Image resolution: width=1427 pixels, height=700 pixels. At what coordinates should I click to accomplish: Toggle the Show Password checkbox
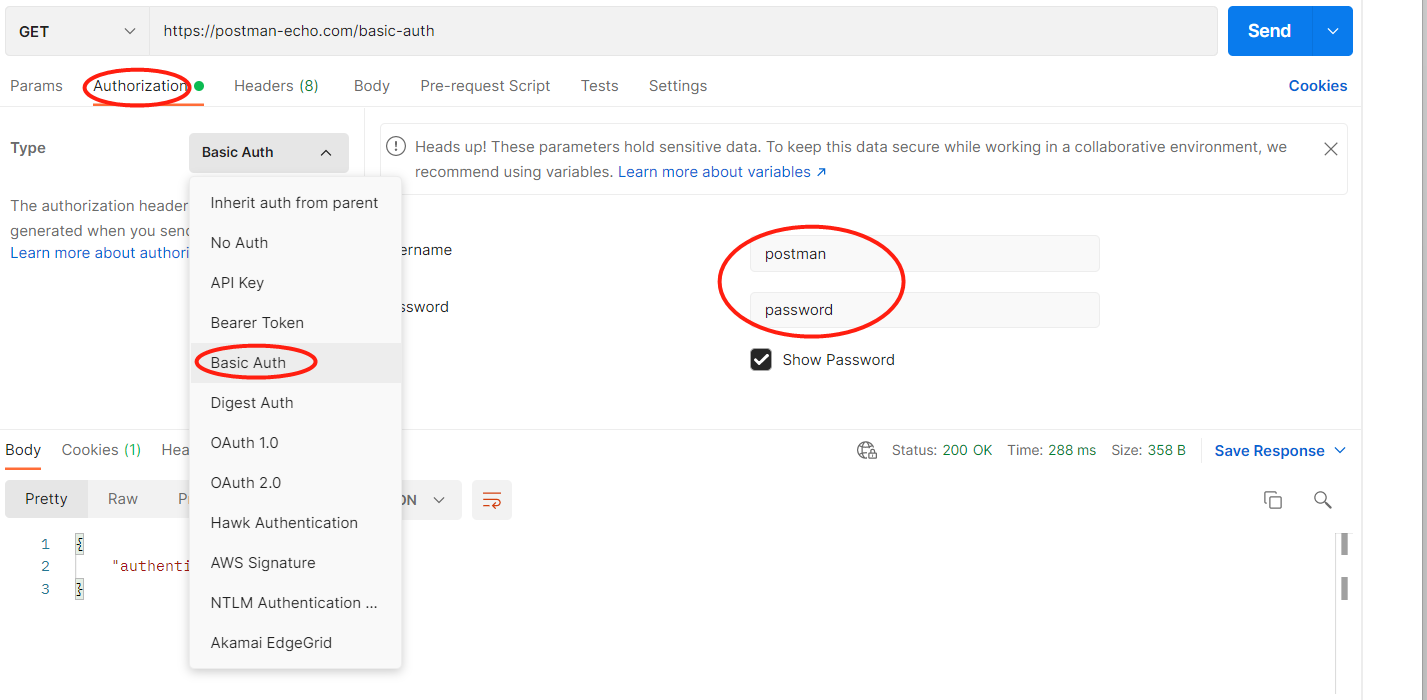click(x=761, y=360)
